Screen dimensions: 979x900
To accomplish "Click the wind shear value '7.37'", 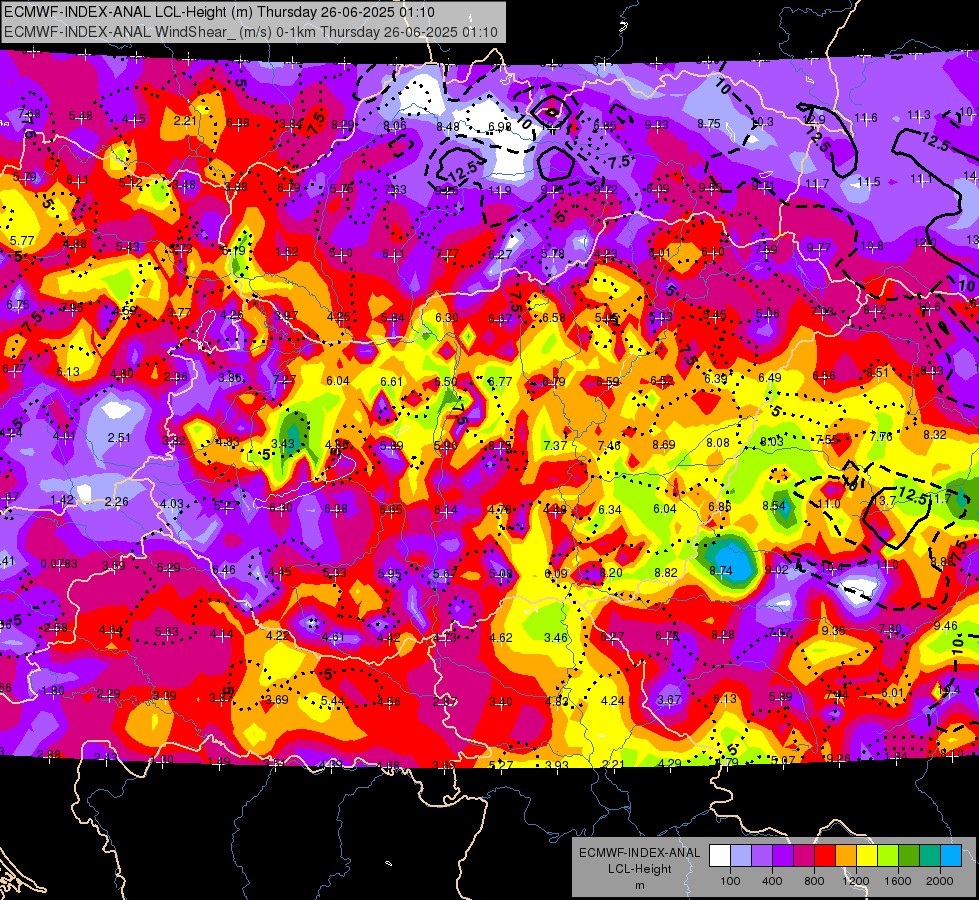I will click(x=555, y=445).
